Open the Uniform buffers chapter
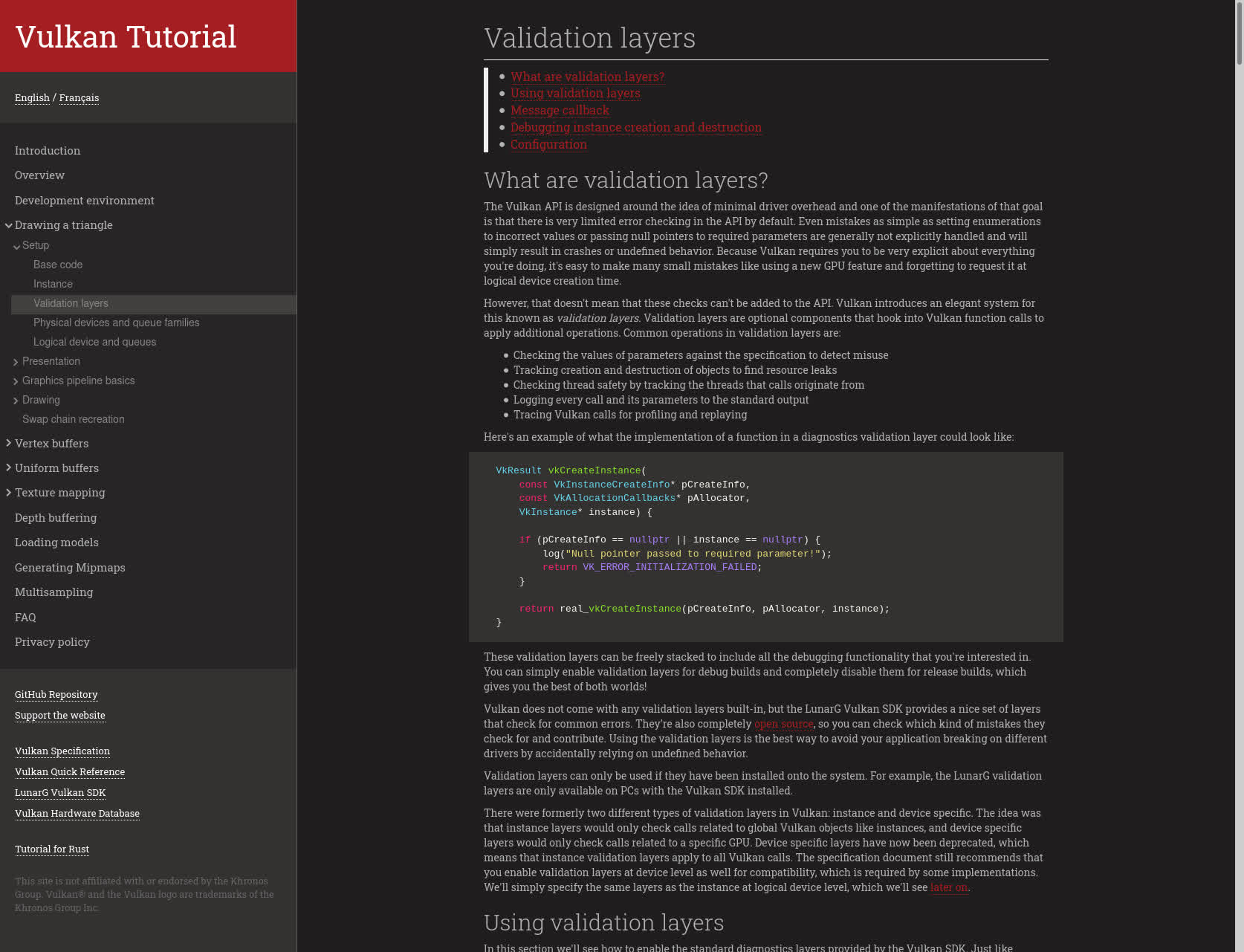The image size is (1244, 952). pyautogui.click(x=56, y=467)
